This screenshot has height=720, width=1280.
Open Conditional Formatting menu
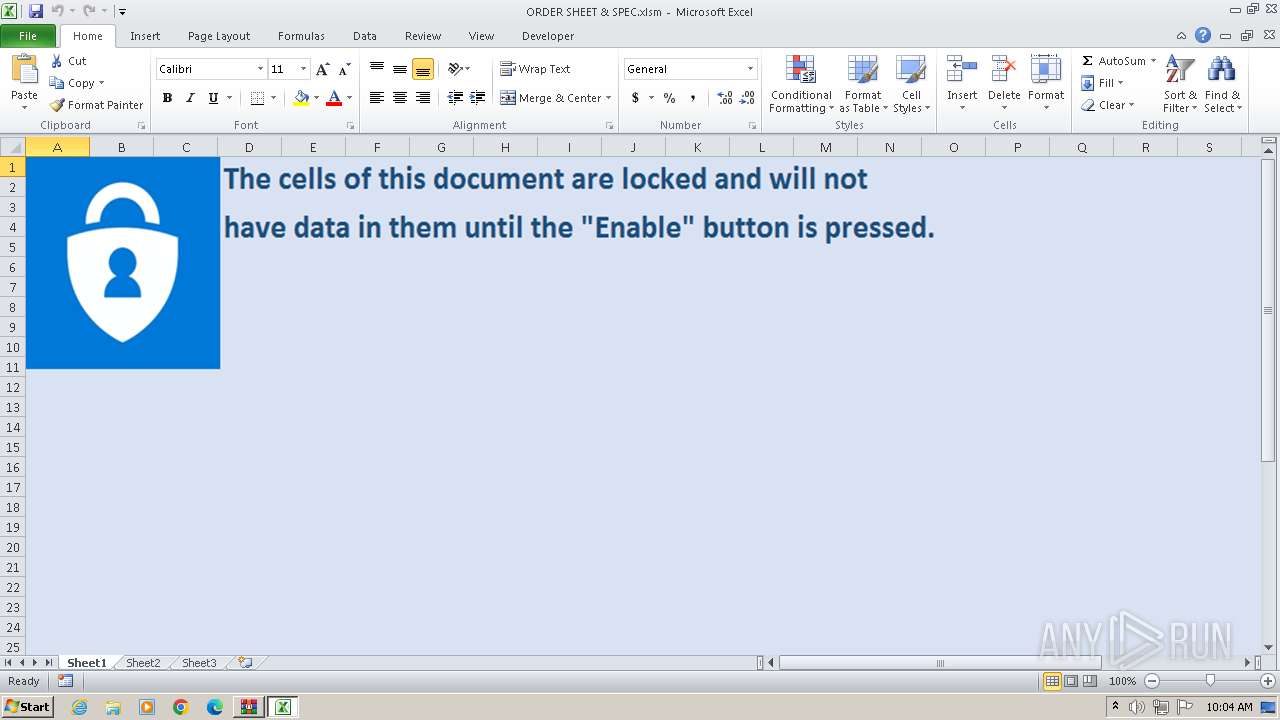(x=801, y=85)
